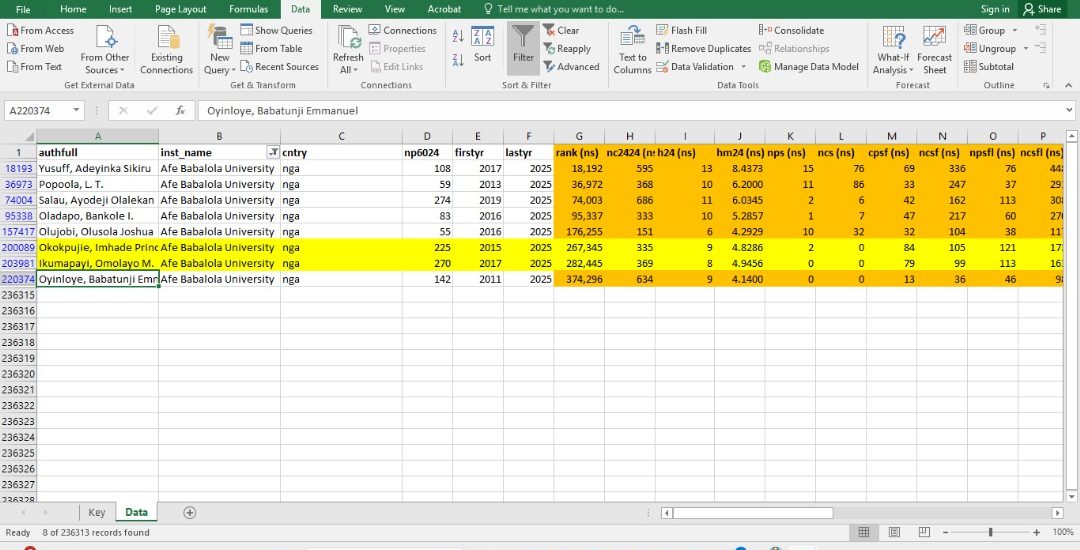Click the Remove Duplicates icon
The width and height of the screenshot is (1080, 550).
(x=663, y=48)
